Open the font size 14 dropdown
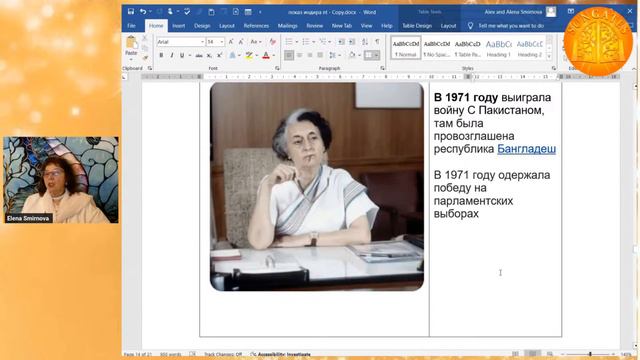Image resolution: width=640 pixels, height=360 pixels. click(x=222, y=42)
